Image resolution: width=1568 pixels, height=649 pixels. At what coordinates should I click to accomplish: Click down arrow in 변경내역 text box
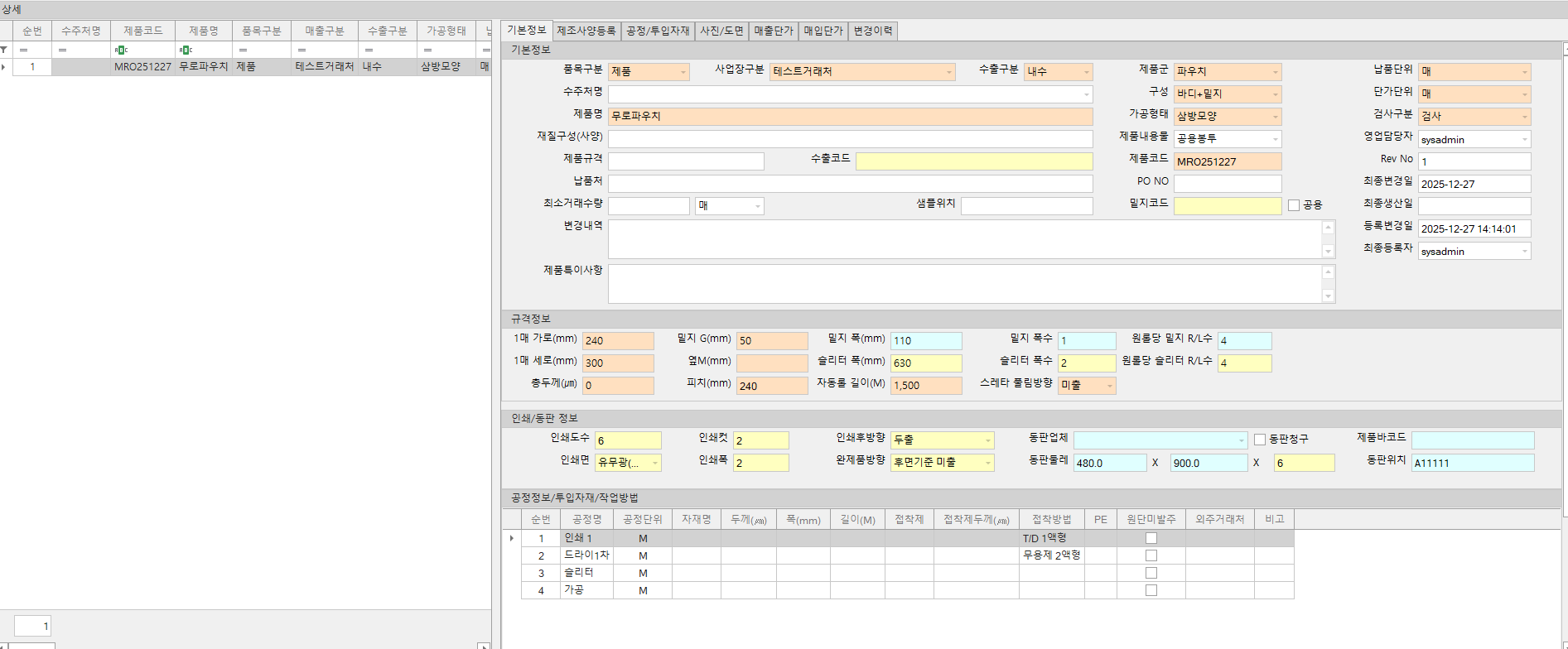(1329, 251)
